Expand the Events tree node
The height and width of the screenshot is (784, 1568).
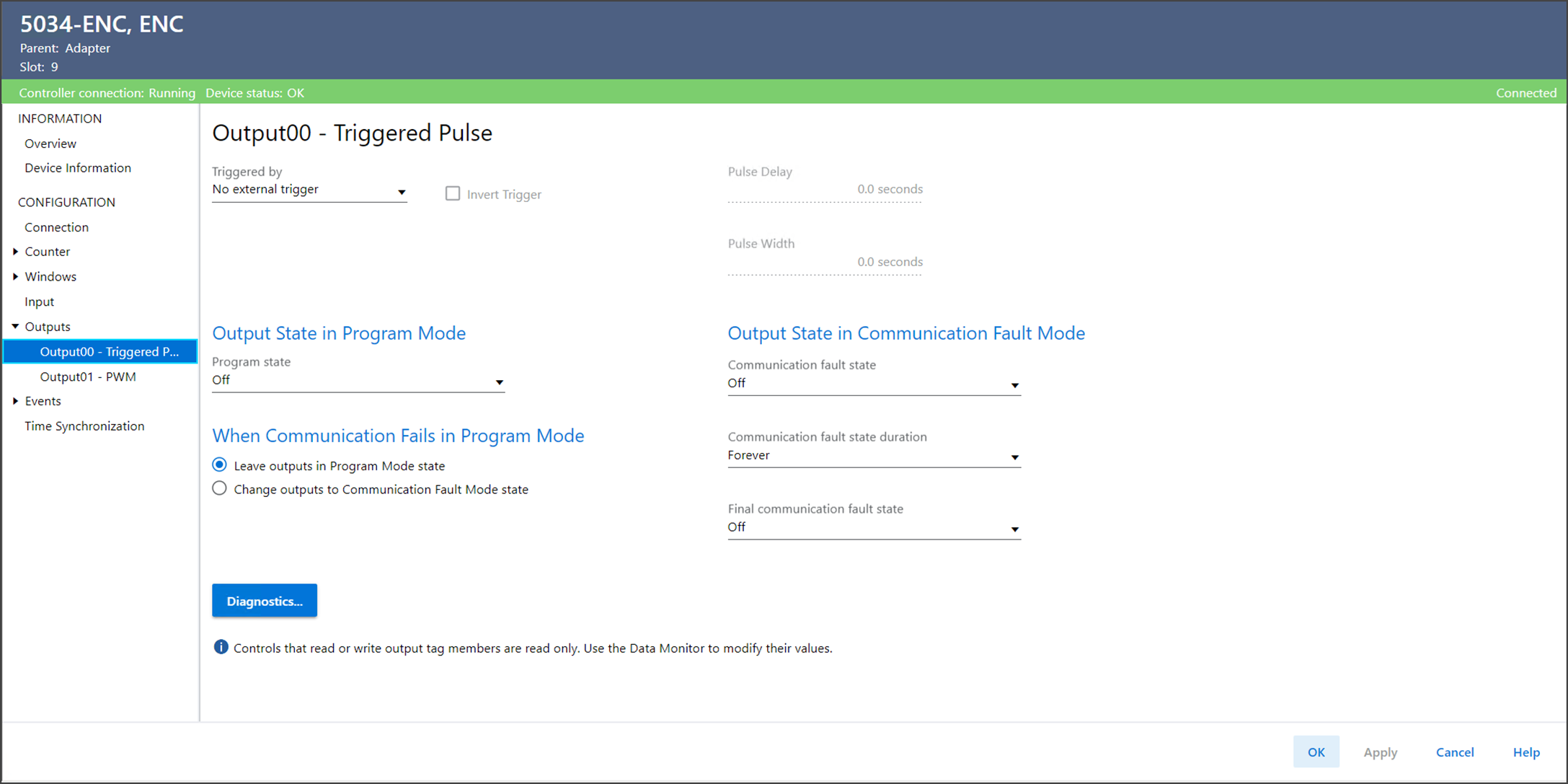(15, 401)
